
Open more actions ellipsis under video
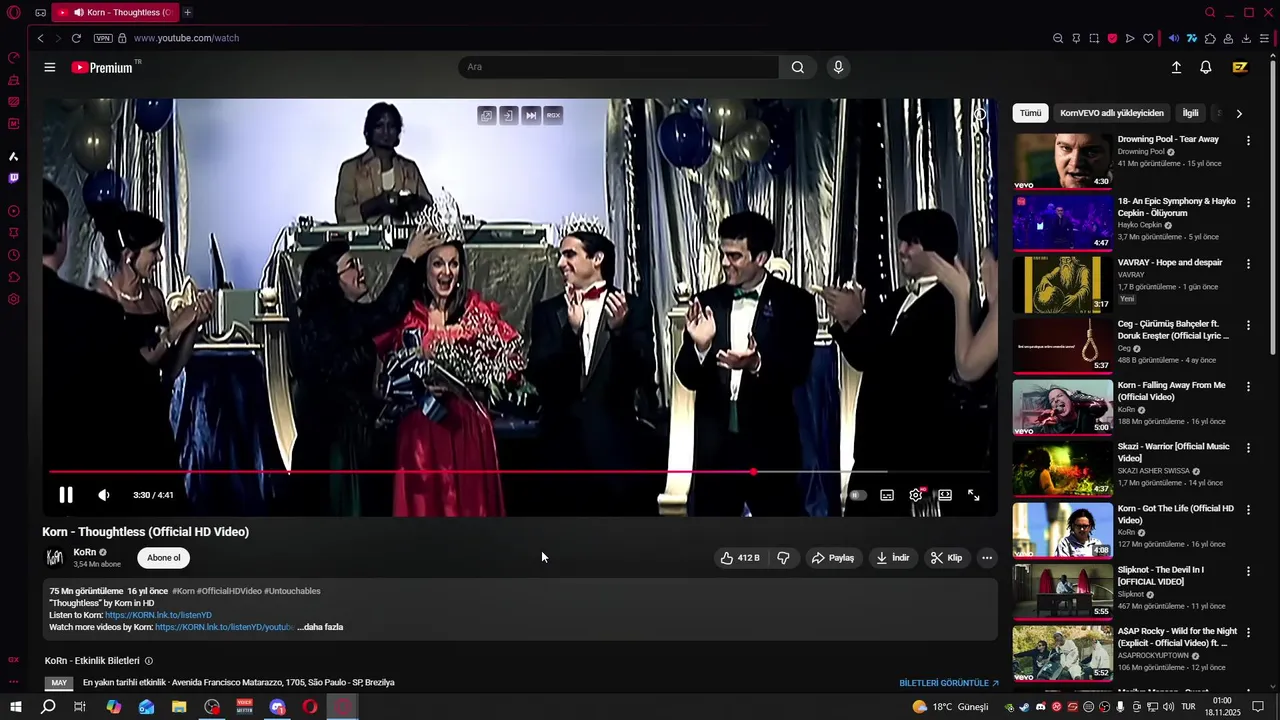tap(987, 558)
